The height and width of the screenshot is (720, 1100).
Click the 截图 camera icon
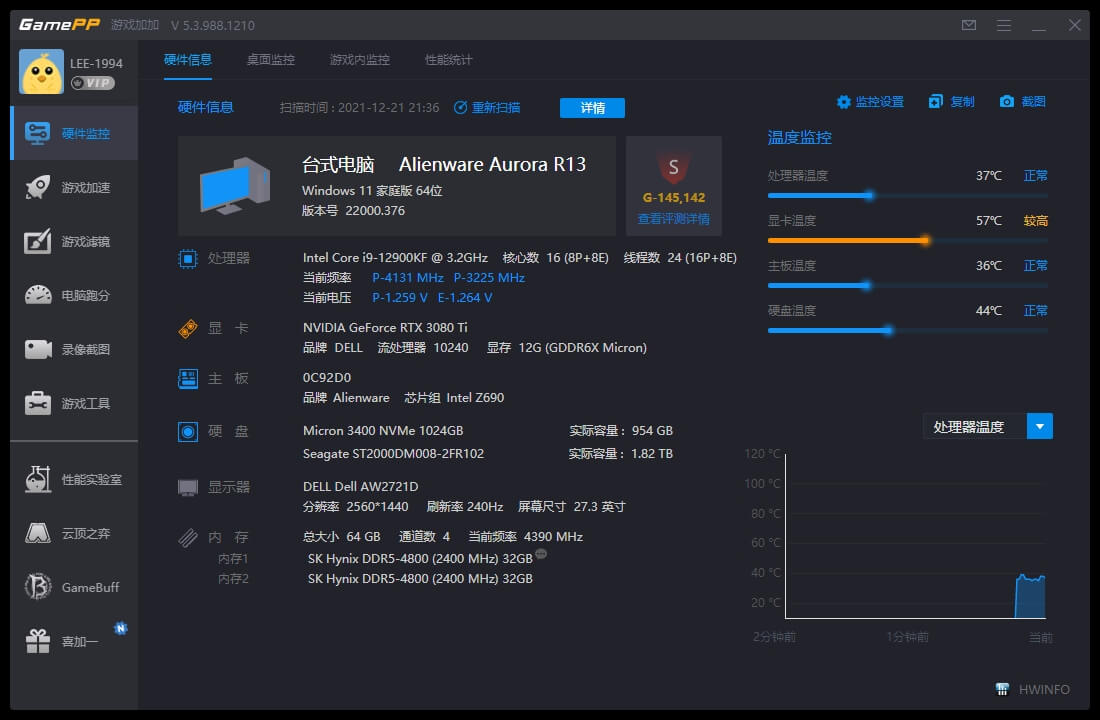(1007, 102)
